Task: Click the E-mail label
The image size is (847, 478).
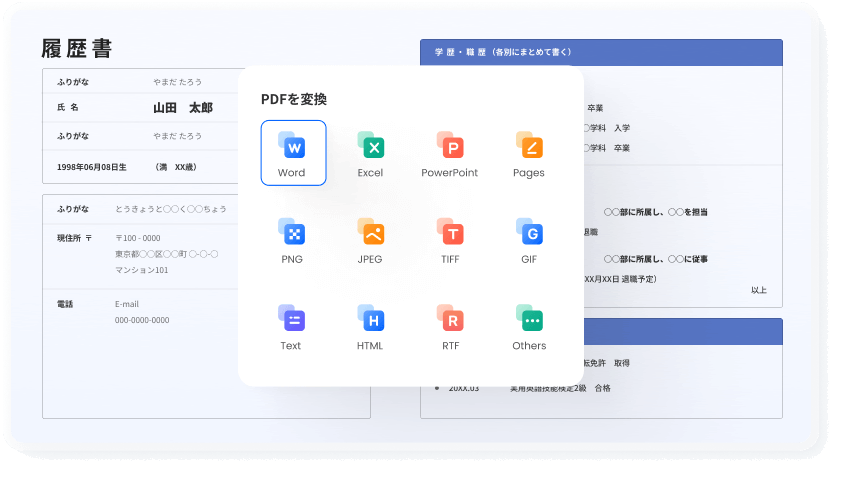Action: (x=127, y=304)
